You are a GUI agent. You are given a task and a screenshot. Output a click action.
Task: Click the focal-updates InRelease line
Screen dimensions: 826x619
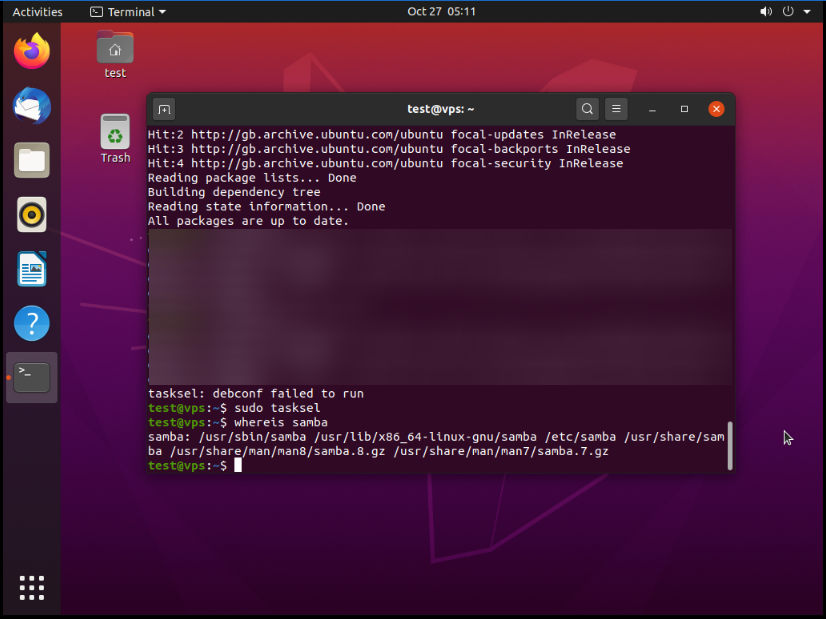point(382,135)
